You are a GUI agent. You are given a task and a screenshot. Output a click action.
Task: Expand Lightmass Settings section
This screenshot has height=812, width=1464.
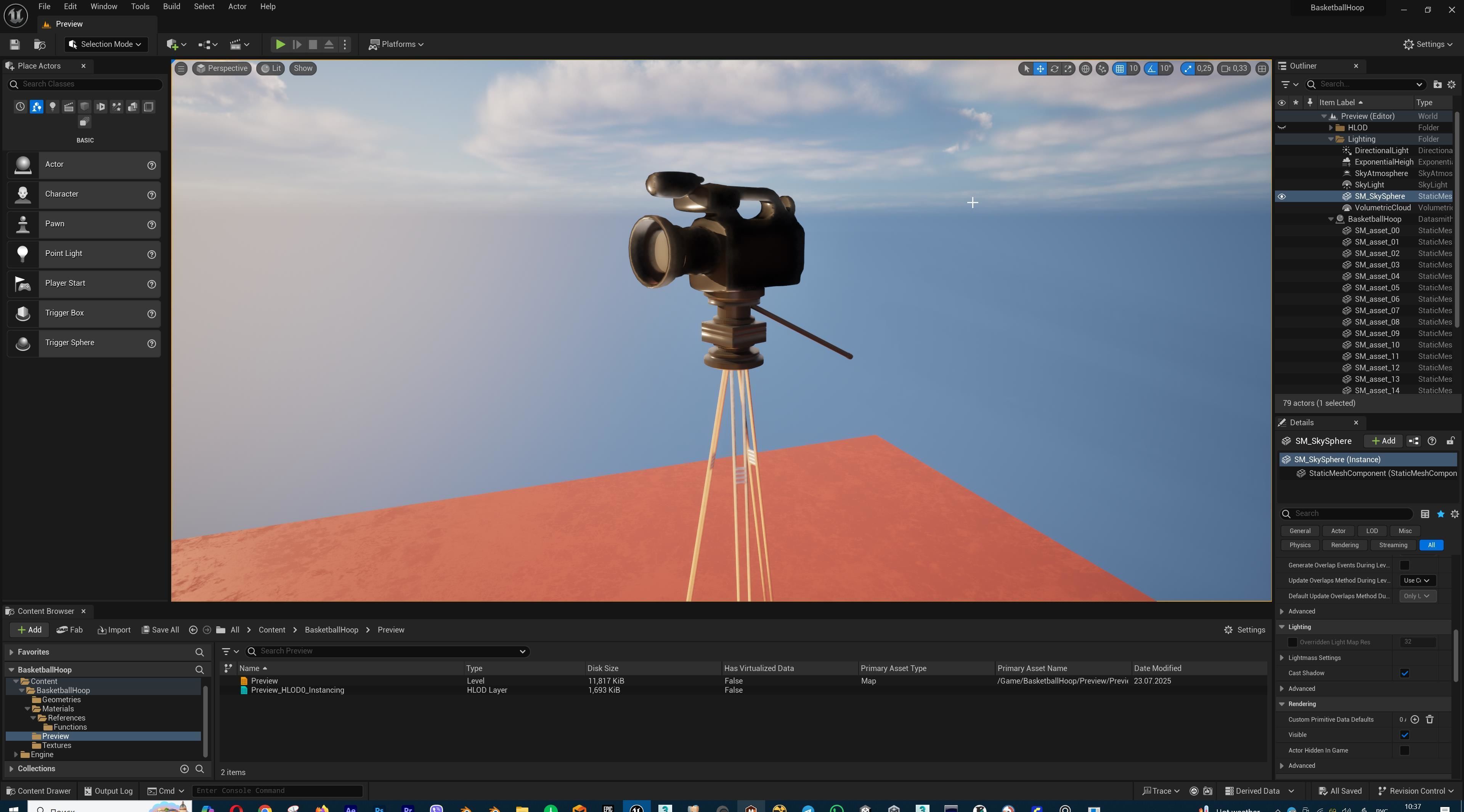point(1281,658)
